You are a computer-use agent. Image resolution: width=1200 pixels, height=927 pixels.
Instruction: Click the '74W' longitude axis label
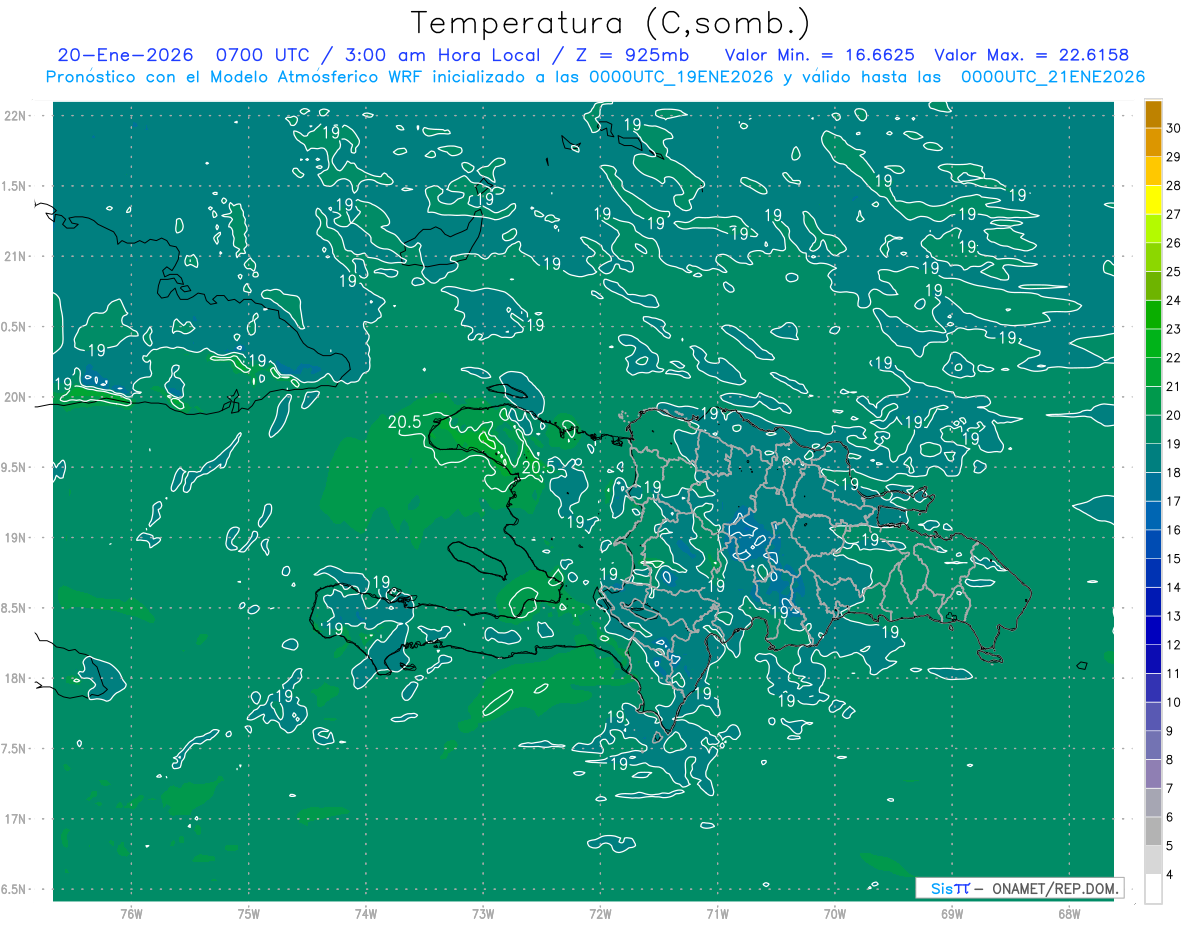[x=366, y=914]
